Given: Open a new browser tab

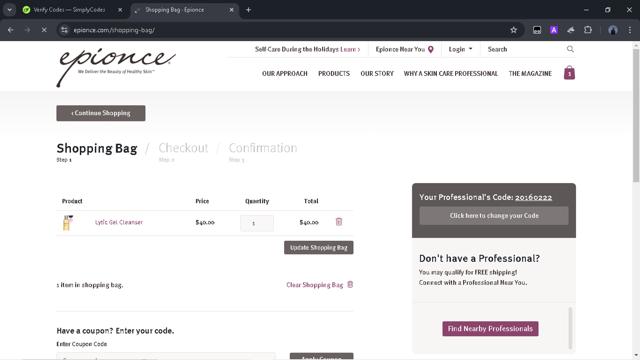Looking at the screenshot, I should coord(248,10).
